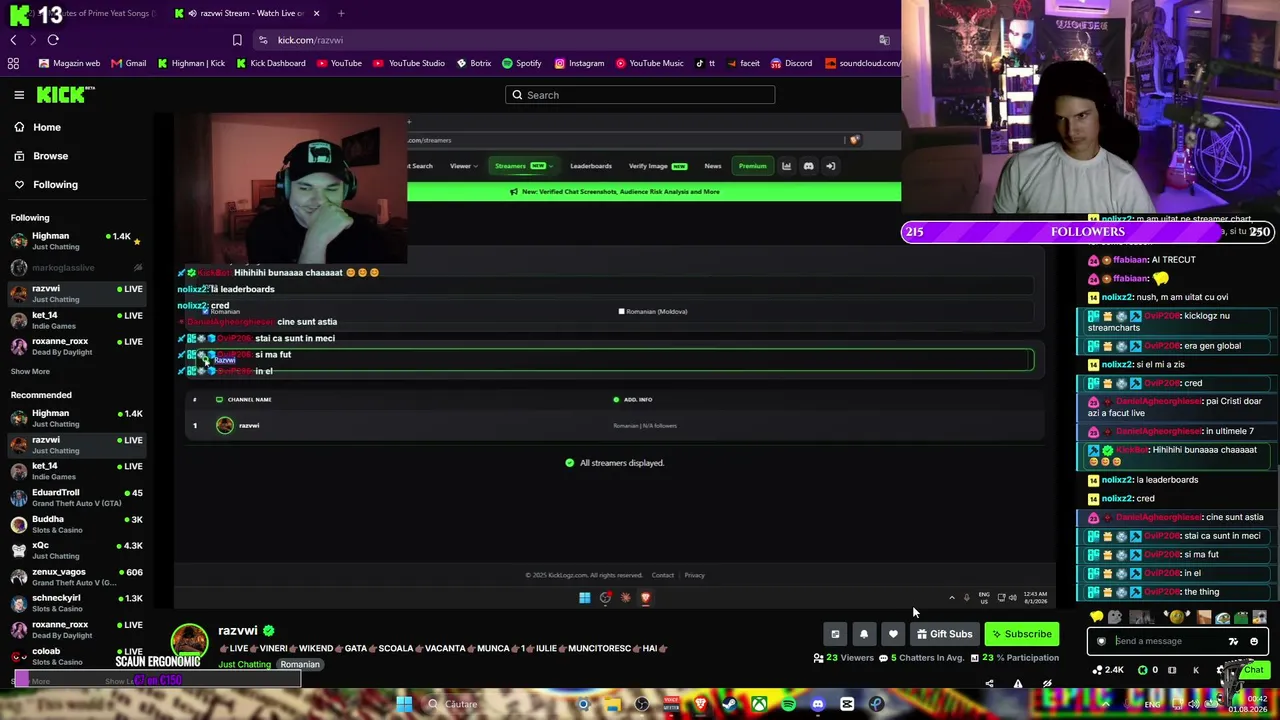Click the Kick search field
The width and height of the screenshot is (1280, 720).
coord(640,95)
